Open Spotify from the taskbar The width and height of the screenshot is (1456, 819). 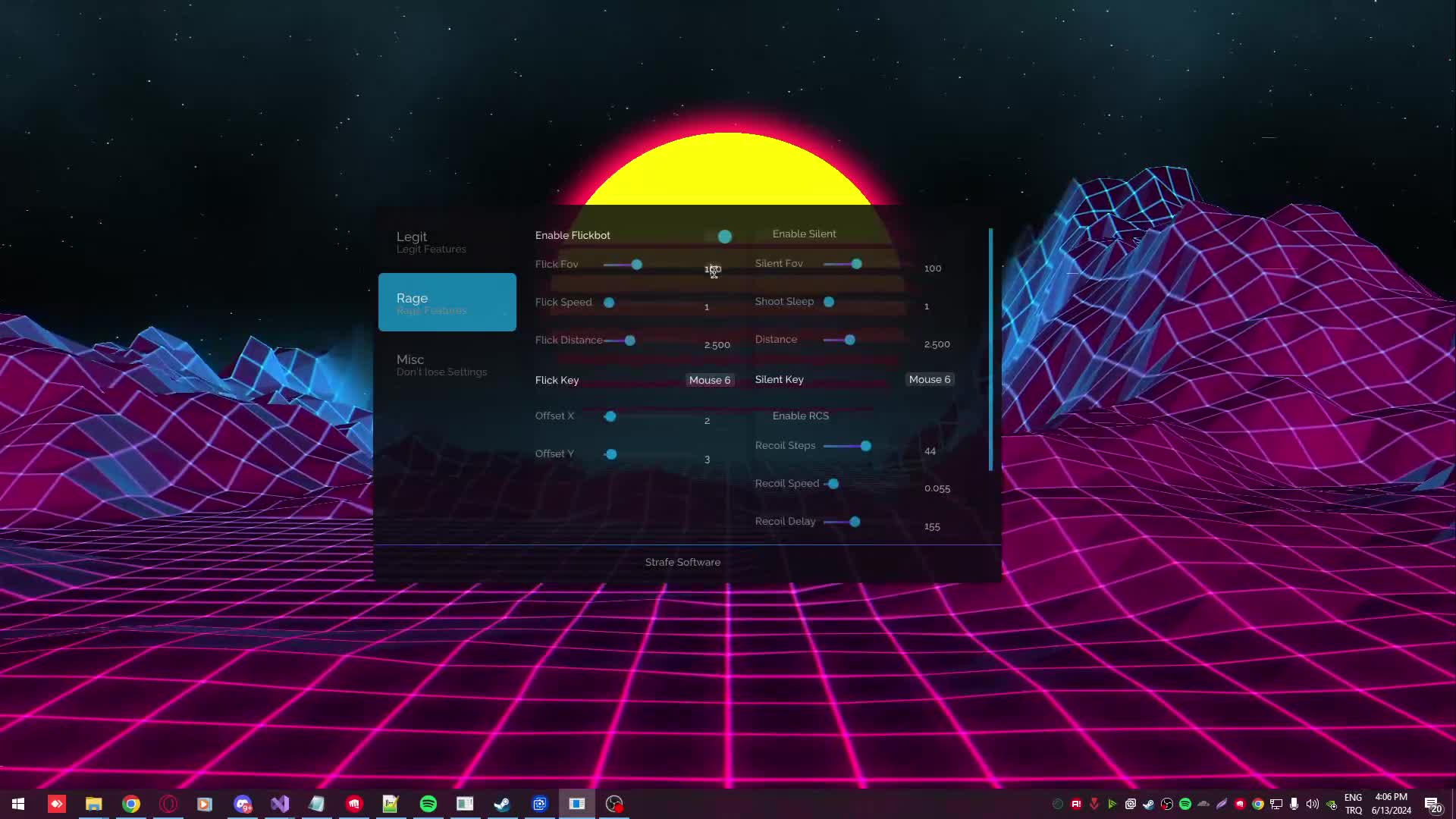pos(428,803)
